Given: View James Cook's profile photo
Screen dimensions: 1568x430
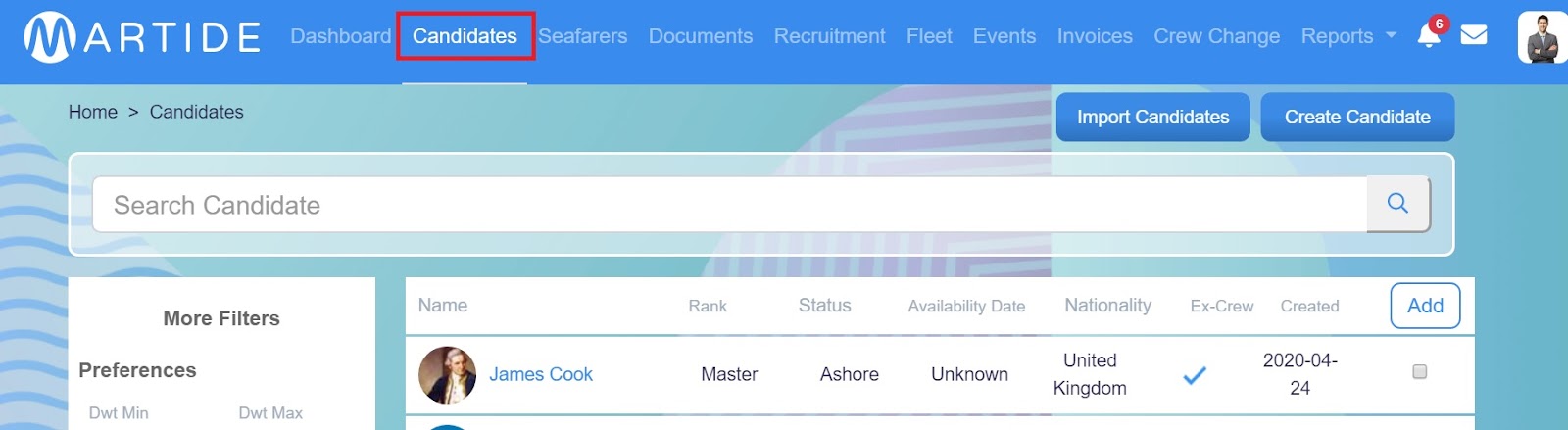Looking at the screenshot, I should click(x=447, y=375).
